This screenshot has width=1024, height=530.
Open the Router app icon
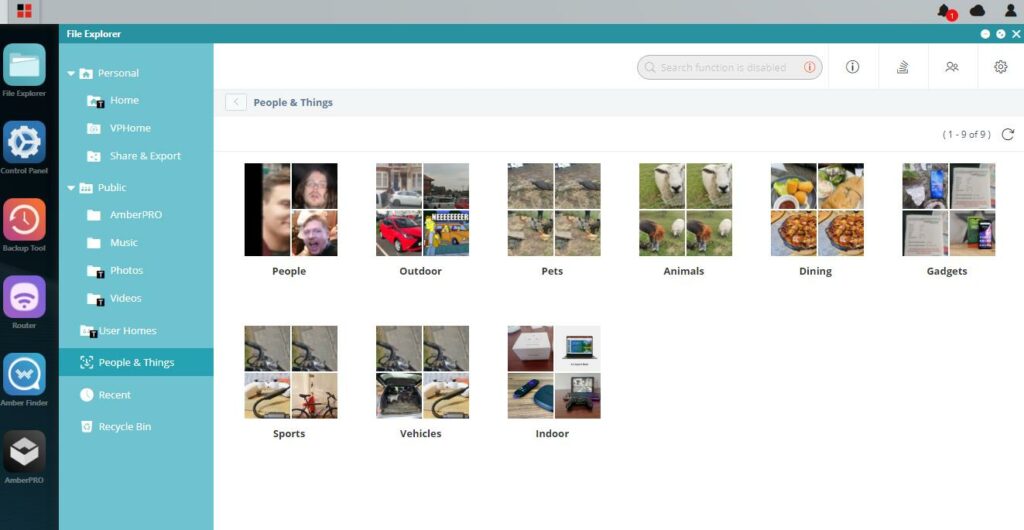pos(24,297)
